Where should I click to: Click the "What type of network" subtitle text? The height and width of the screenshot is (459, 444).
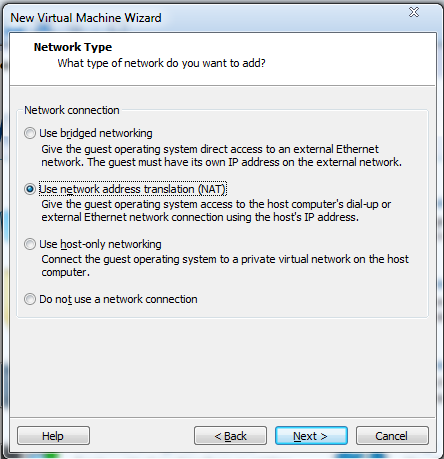pos(161,63)
